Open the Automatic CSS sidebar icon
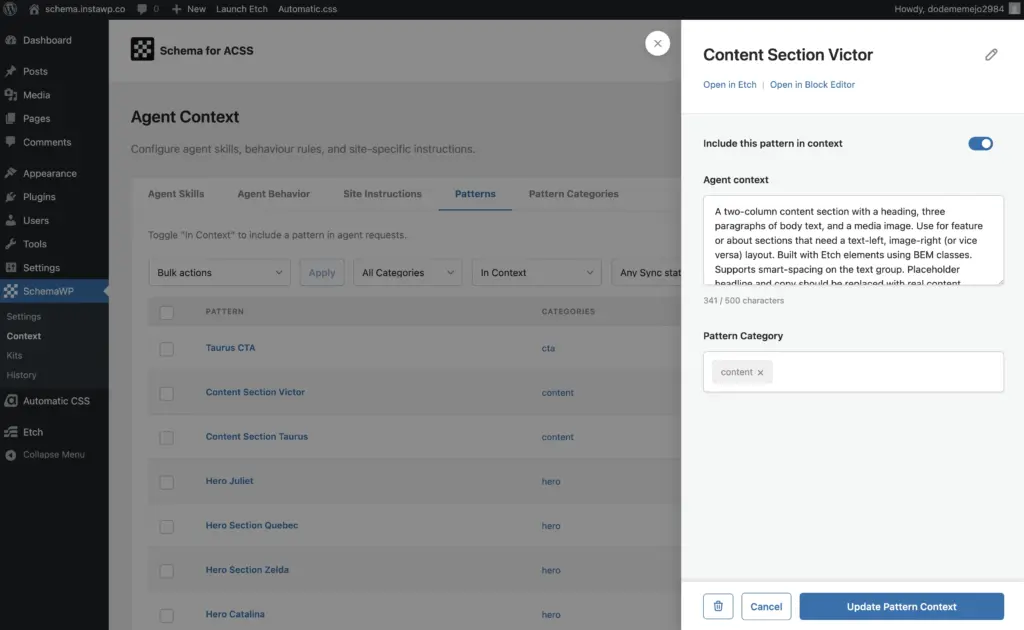The height and width of the screenshot is (630, 1024). coord(10,401)
